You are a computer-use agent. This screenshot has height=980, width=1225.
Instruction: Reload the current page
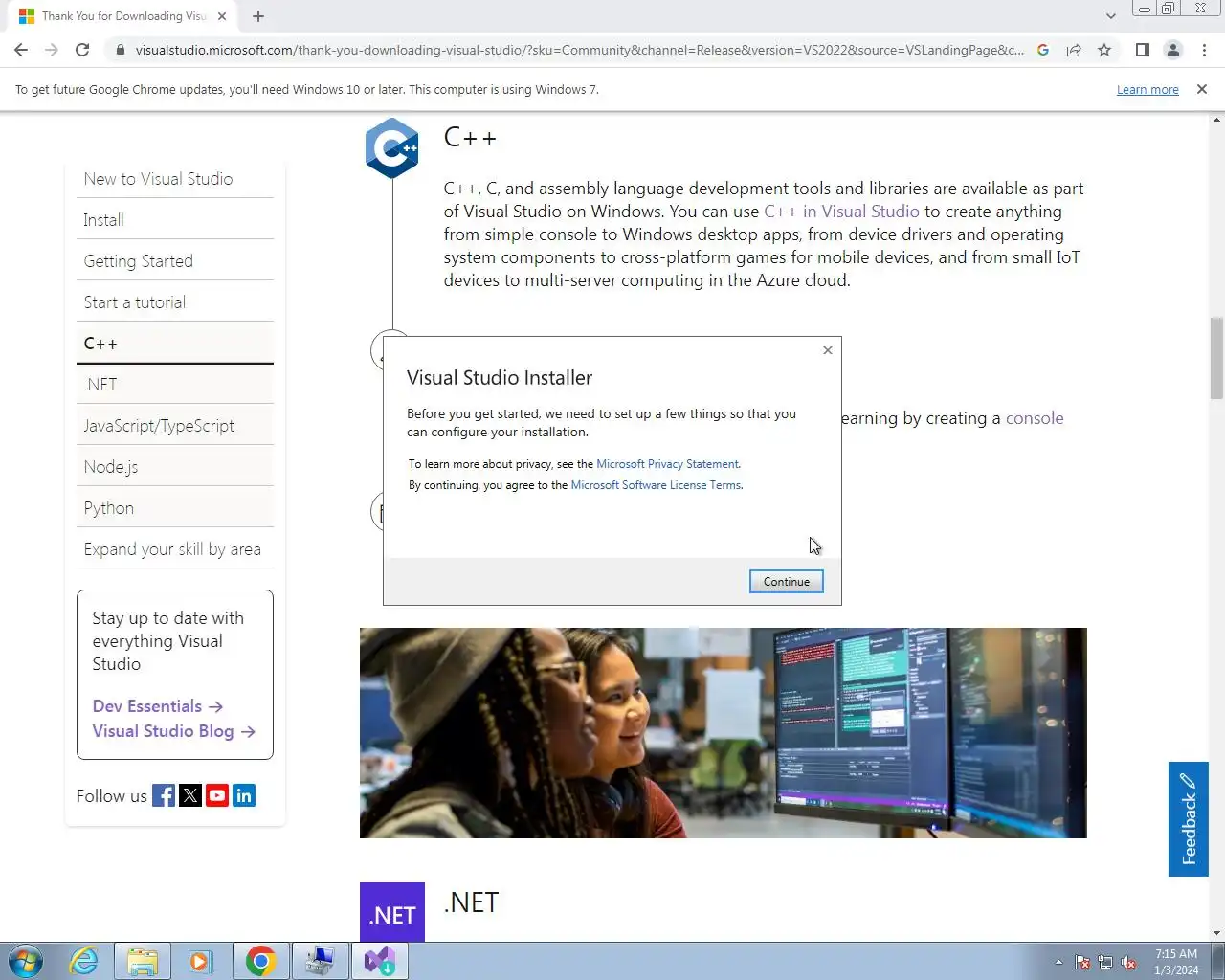pos(82,50)
